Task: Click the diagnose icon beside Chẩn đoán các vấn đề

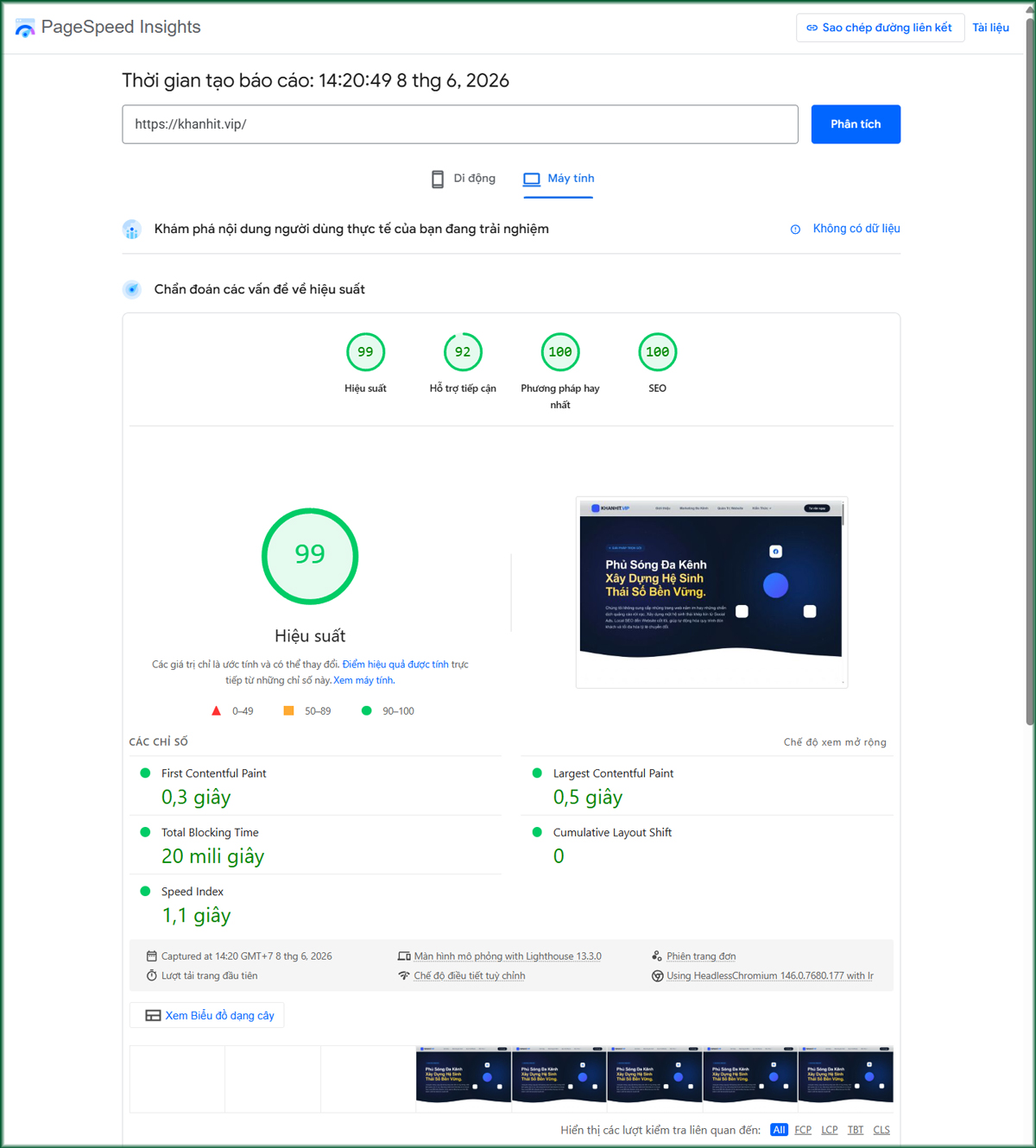Action: (x=132, y=289)
